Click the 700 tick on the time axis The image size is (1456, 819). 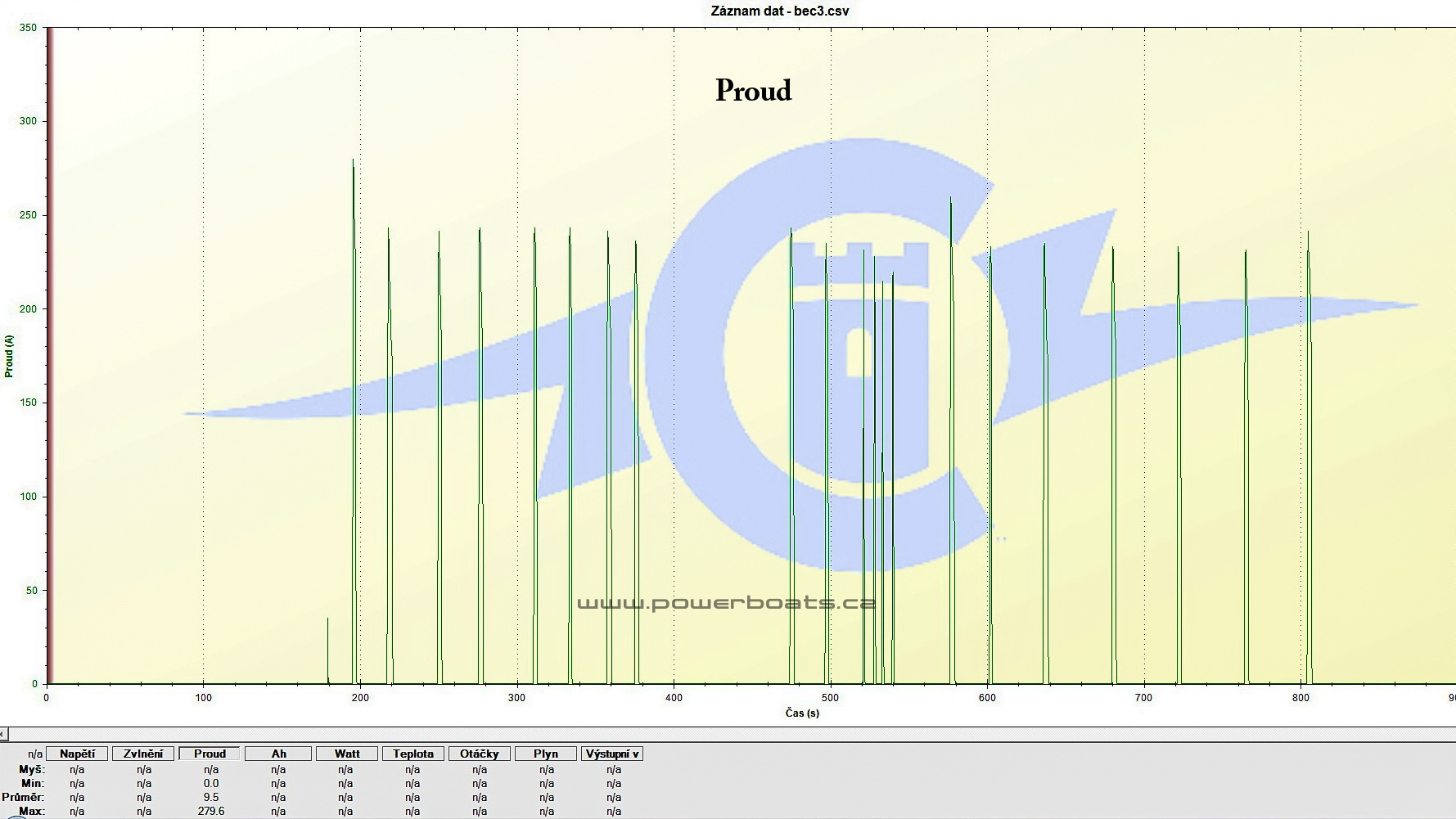(x=1143, y=698)
